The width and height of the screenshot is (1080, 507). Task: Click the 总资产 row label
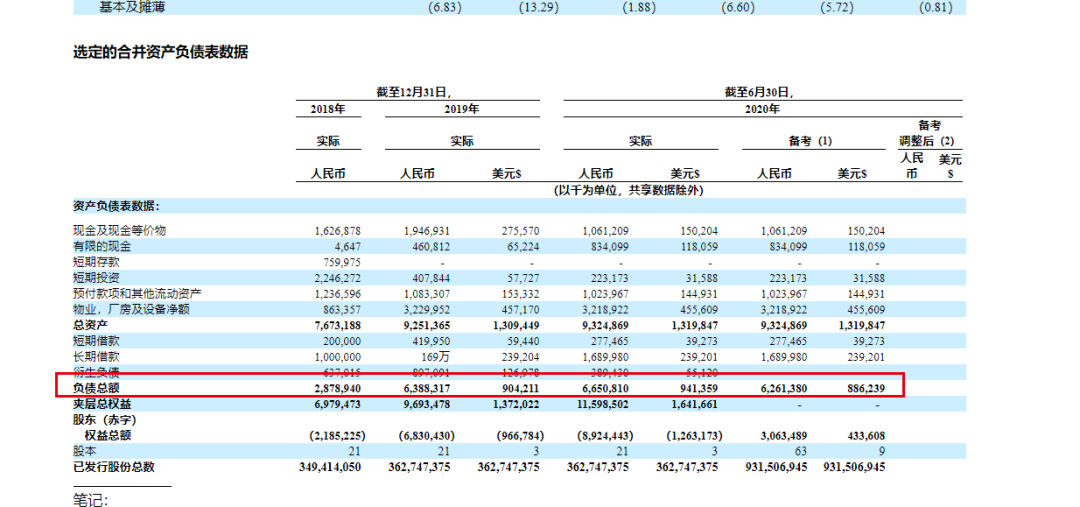pyautogui.click(x=92, y=325)
